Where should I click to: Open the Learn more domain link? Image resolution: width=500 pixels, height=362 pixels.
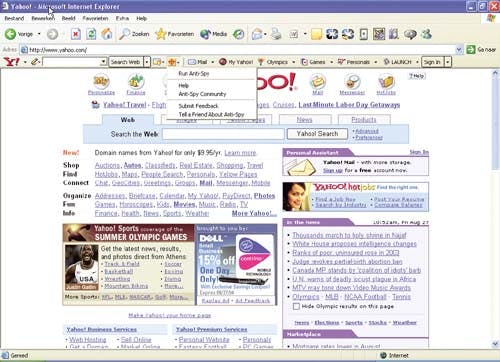240,153
